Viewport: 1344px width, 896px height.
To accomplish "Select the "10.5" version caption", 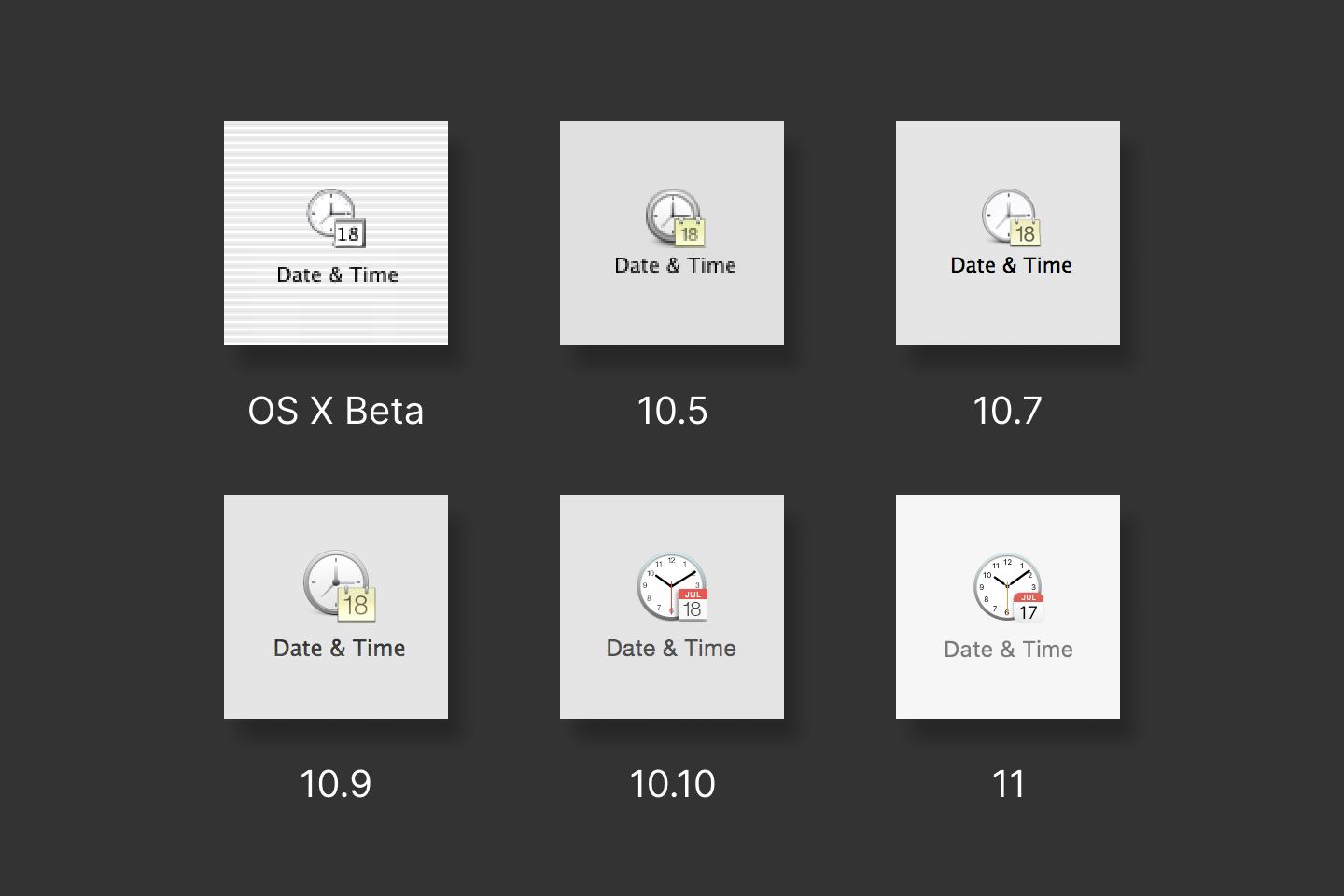I will (x=672, y=411).
